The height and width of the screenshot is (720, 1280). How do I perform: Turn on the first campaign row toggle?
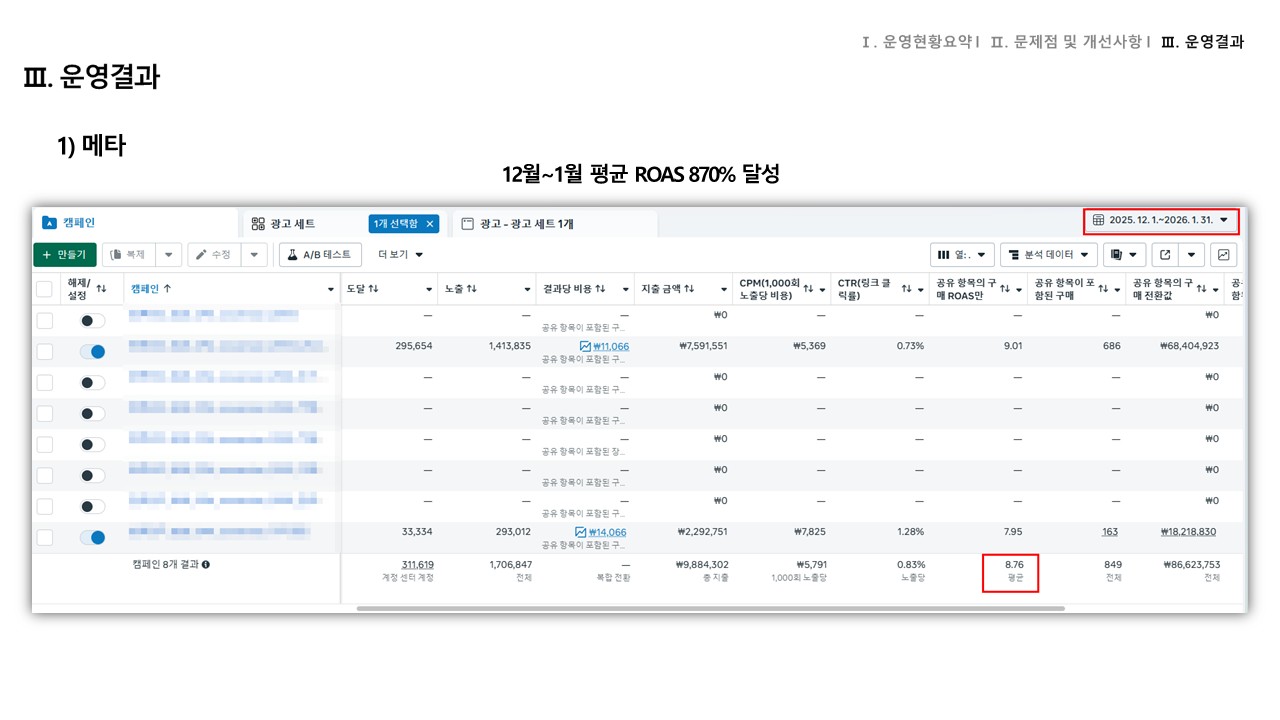(x=92, y=320)
